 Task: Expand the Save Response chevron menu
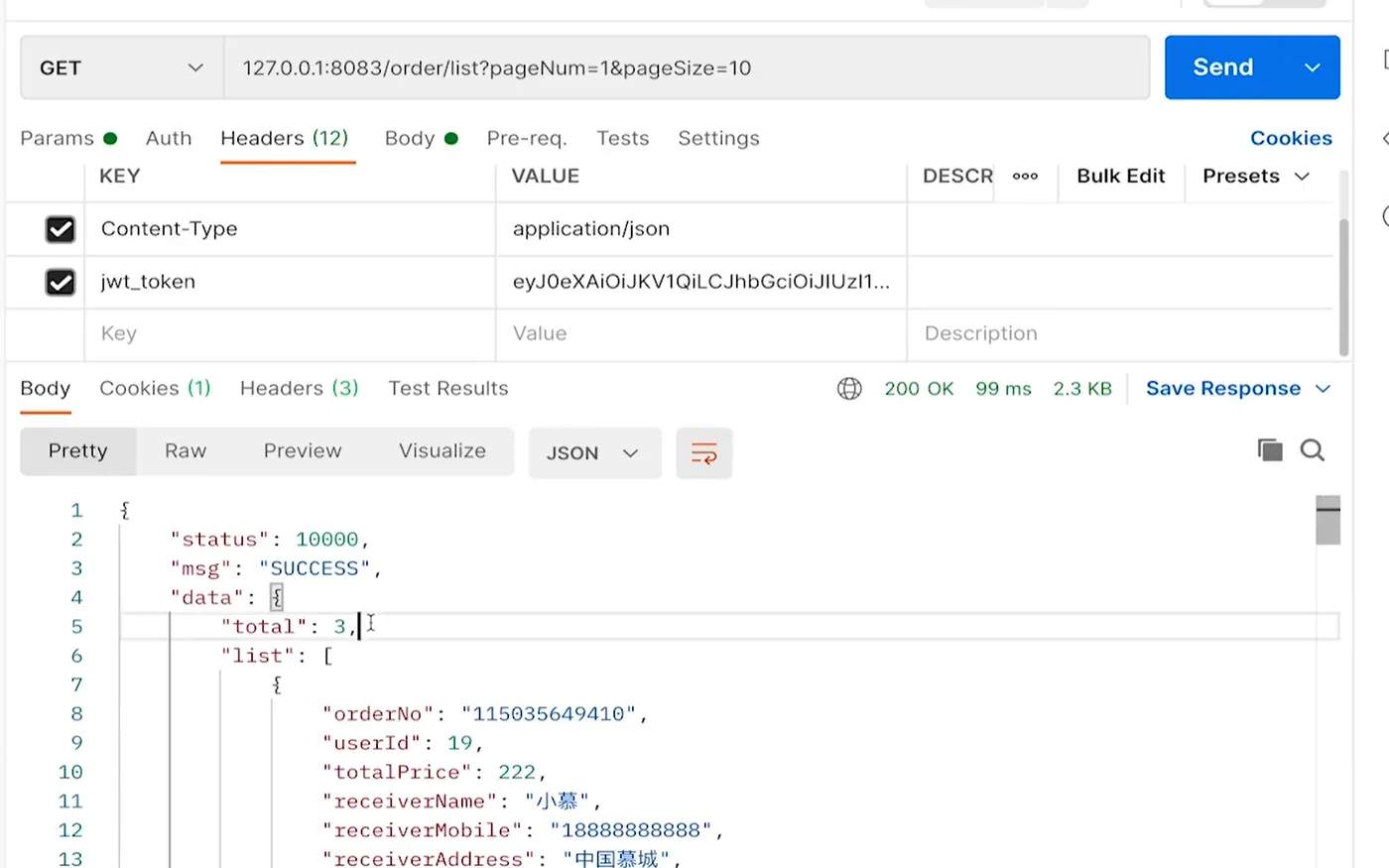point(1323,389)
